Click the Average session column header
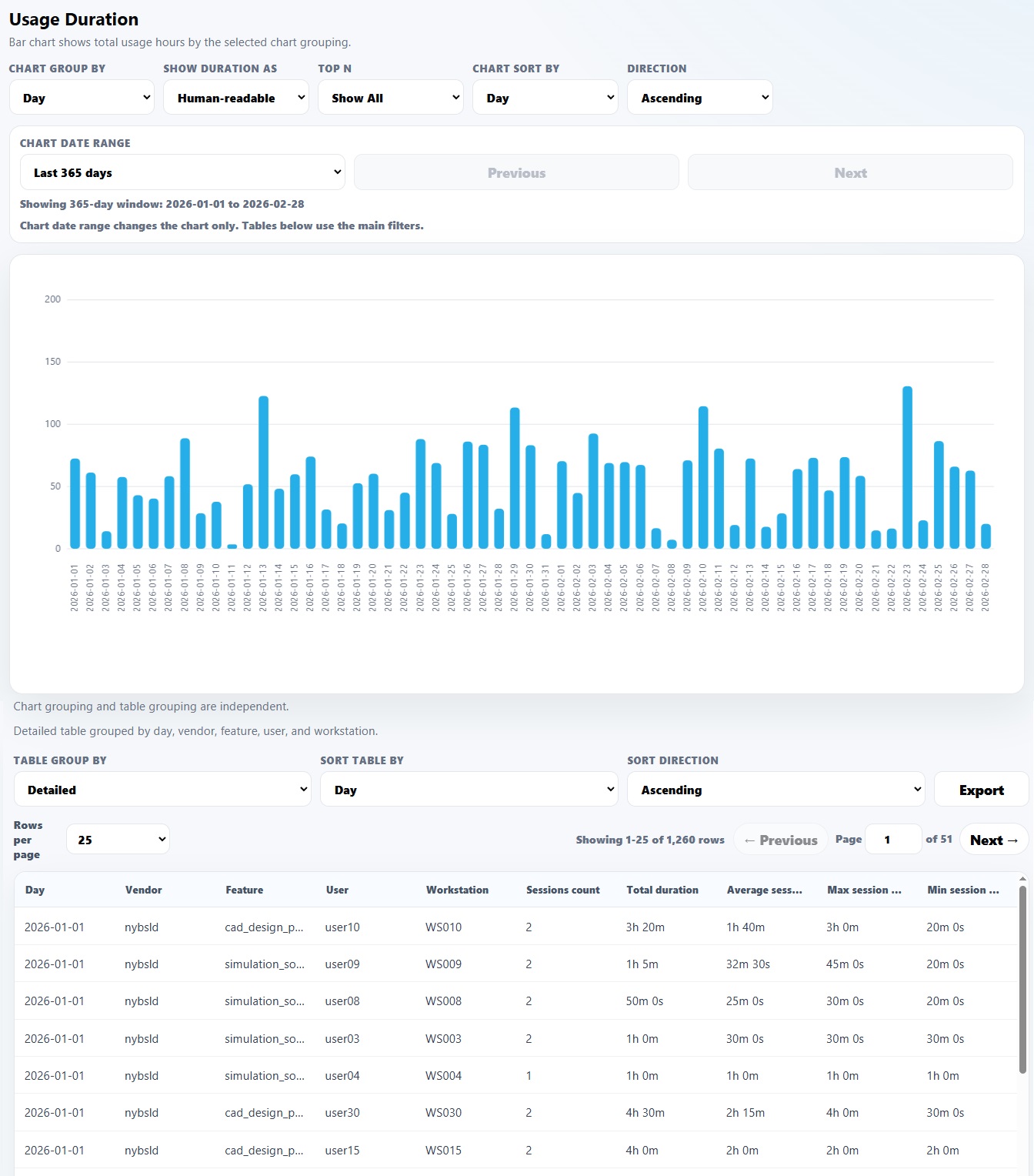 tap(764, 890)
